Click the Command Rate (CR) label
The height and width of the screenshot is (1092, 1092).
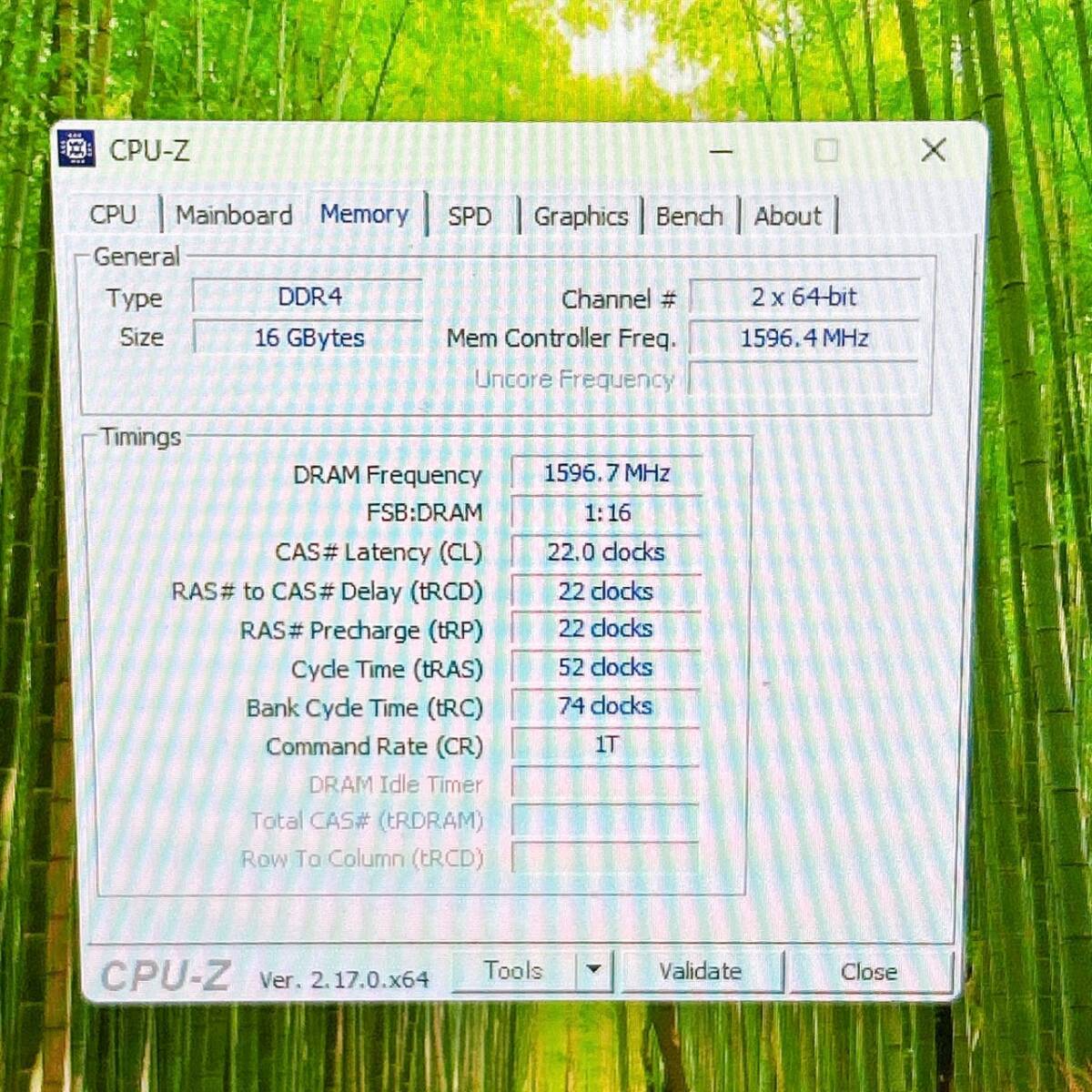click(374, 747)
